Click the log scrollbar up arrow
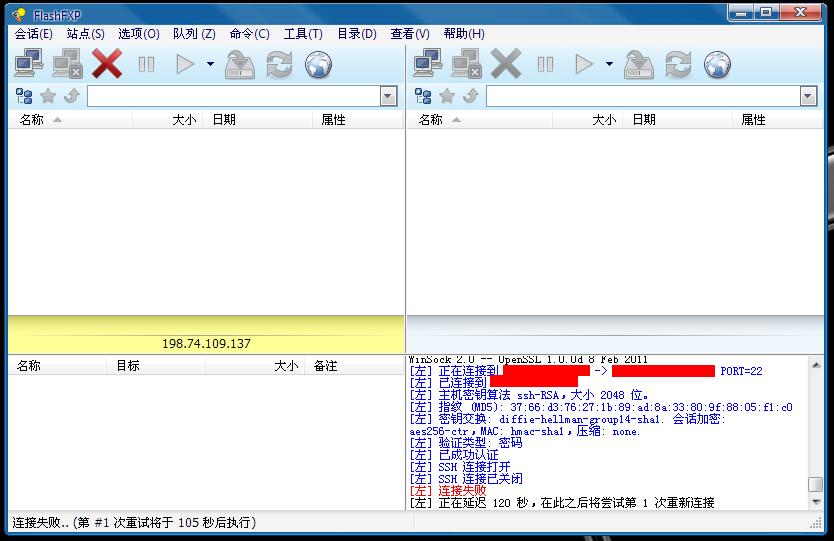The width and height of the screenshot is (834, 541). tap(816, 365)
